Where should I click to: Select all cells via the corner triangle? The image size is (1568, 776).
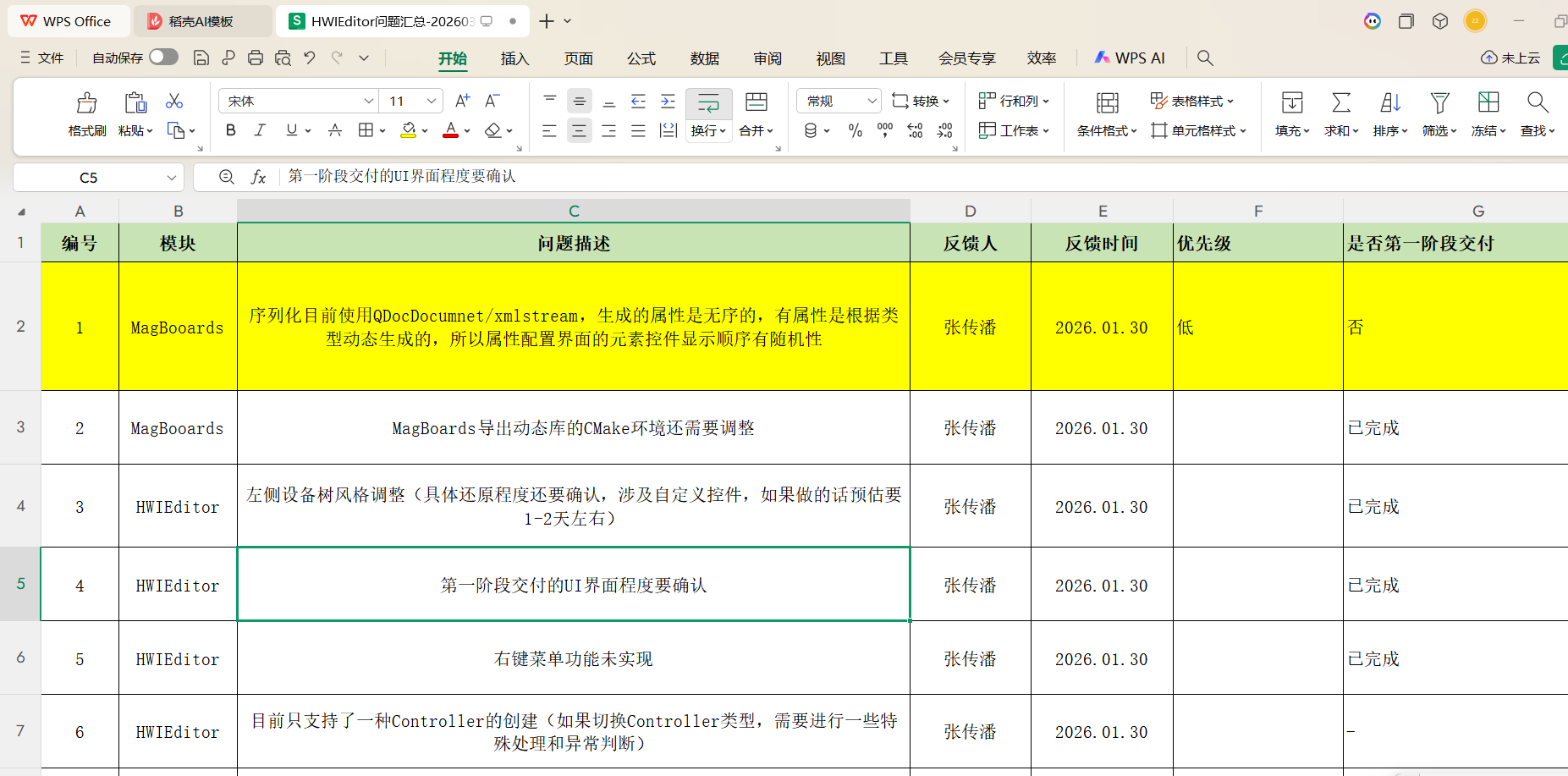pyautogui.click(x=21, y=212)
